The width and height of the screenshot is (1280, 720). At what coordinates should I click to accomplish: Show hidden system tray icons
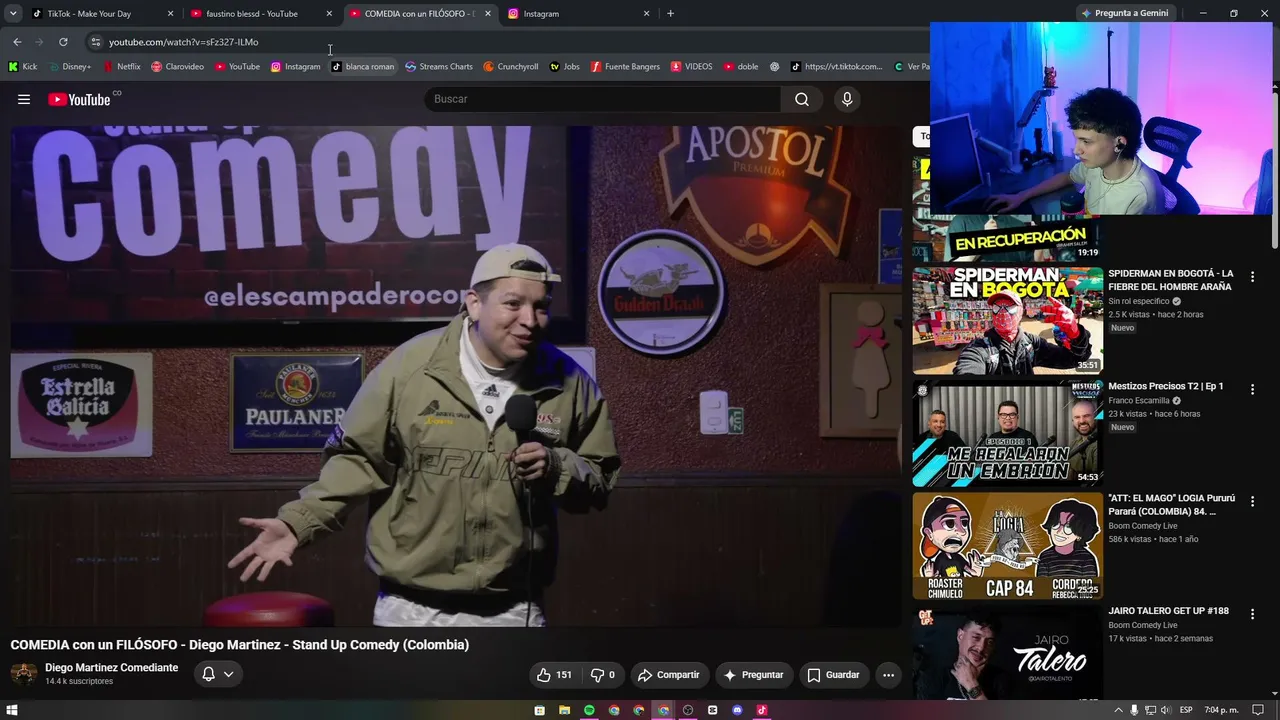[1118, 710]
